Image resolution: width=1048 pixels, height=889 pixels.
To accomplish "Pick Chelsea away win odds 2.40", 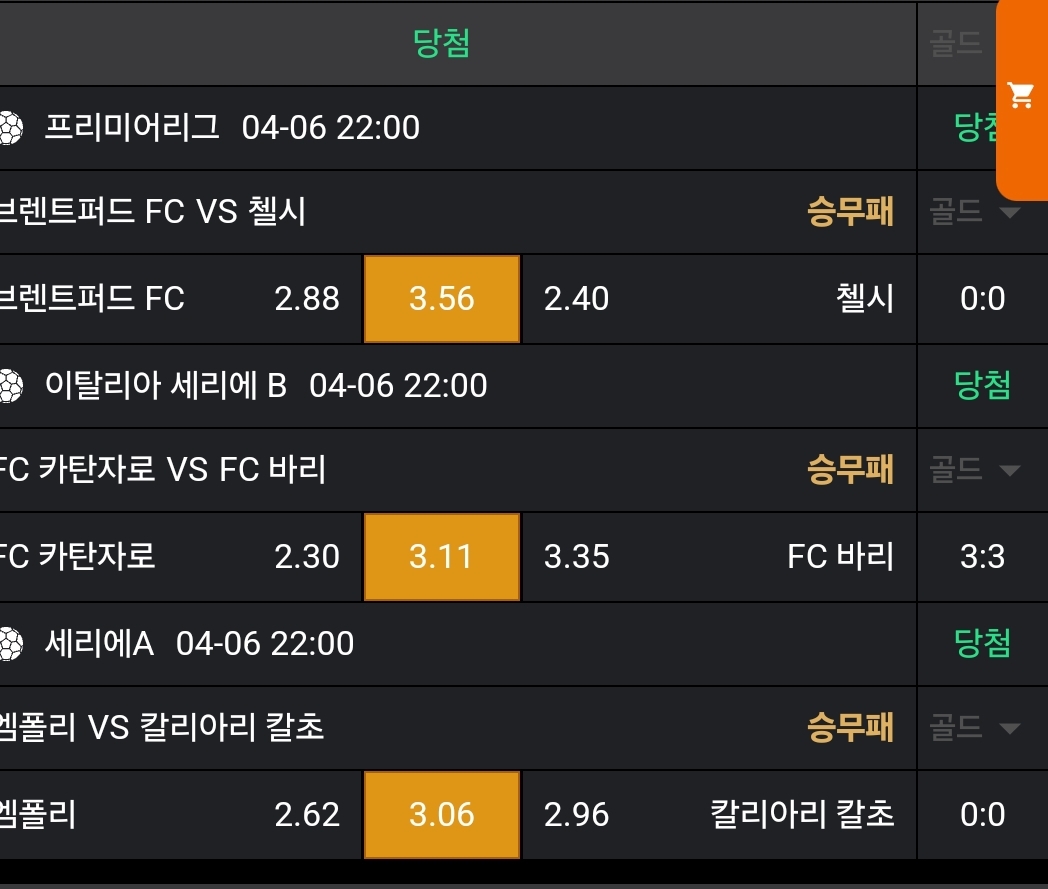I will click(576, 299).
